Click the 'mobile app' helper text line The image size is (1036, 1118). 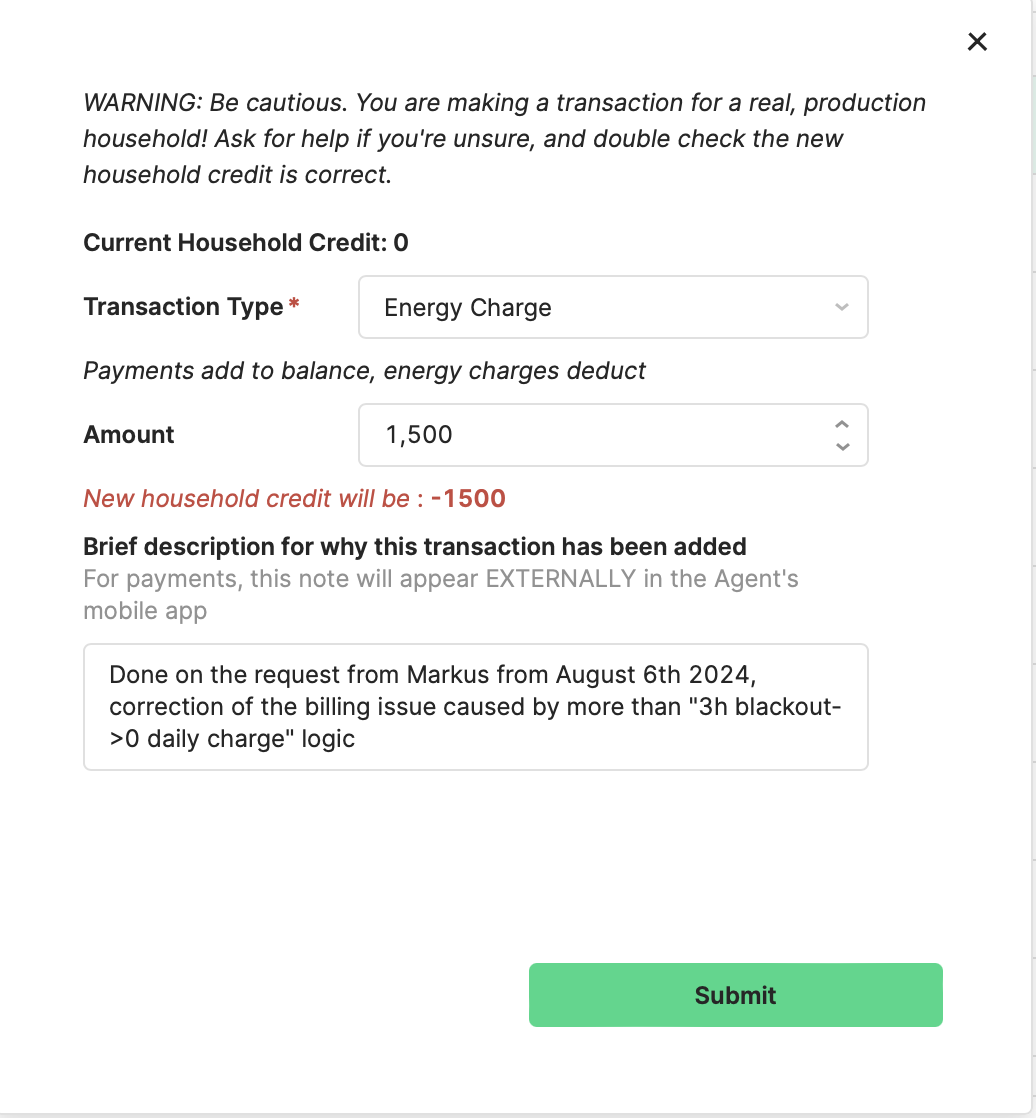pyautogui.click(x=145, y=611)
